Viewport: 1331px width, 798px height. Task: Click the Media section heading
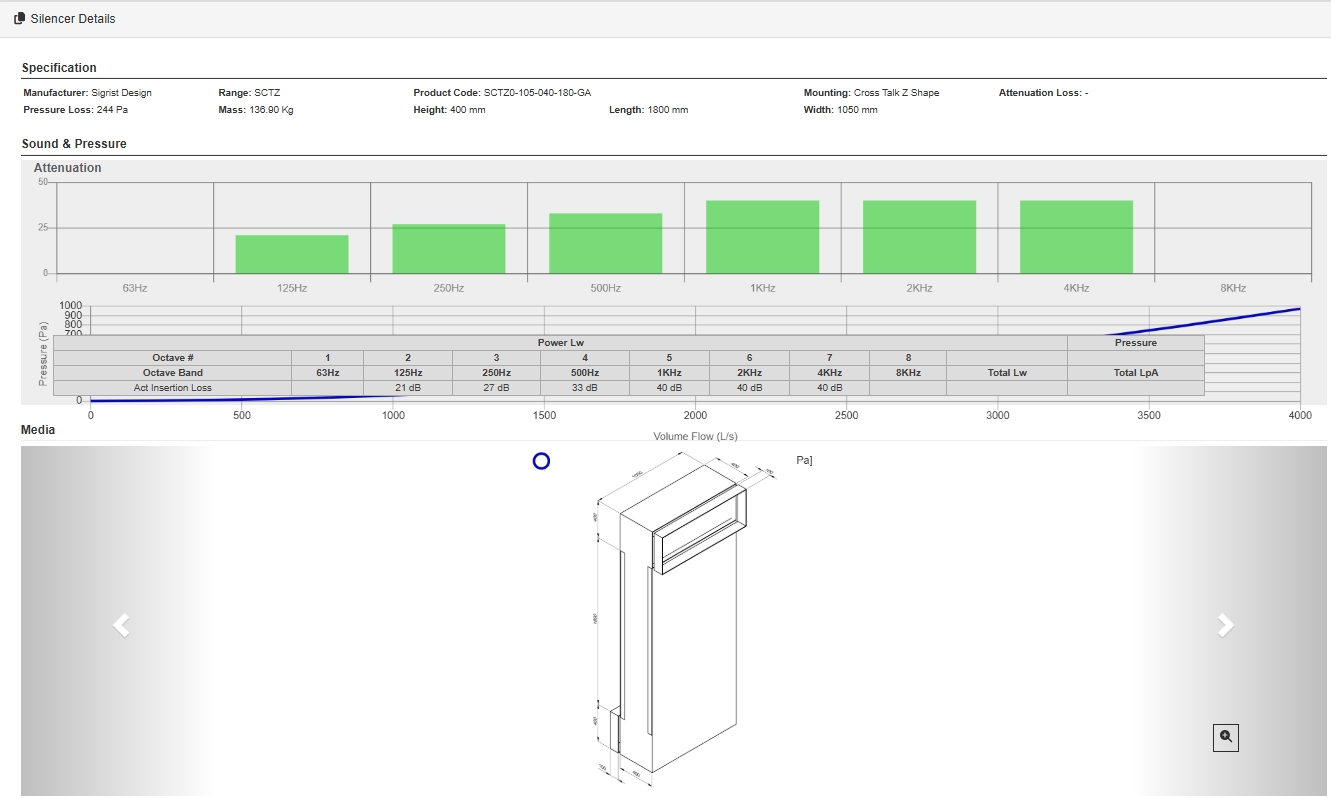(x=38, y=430)
